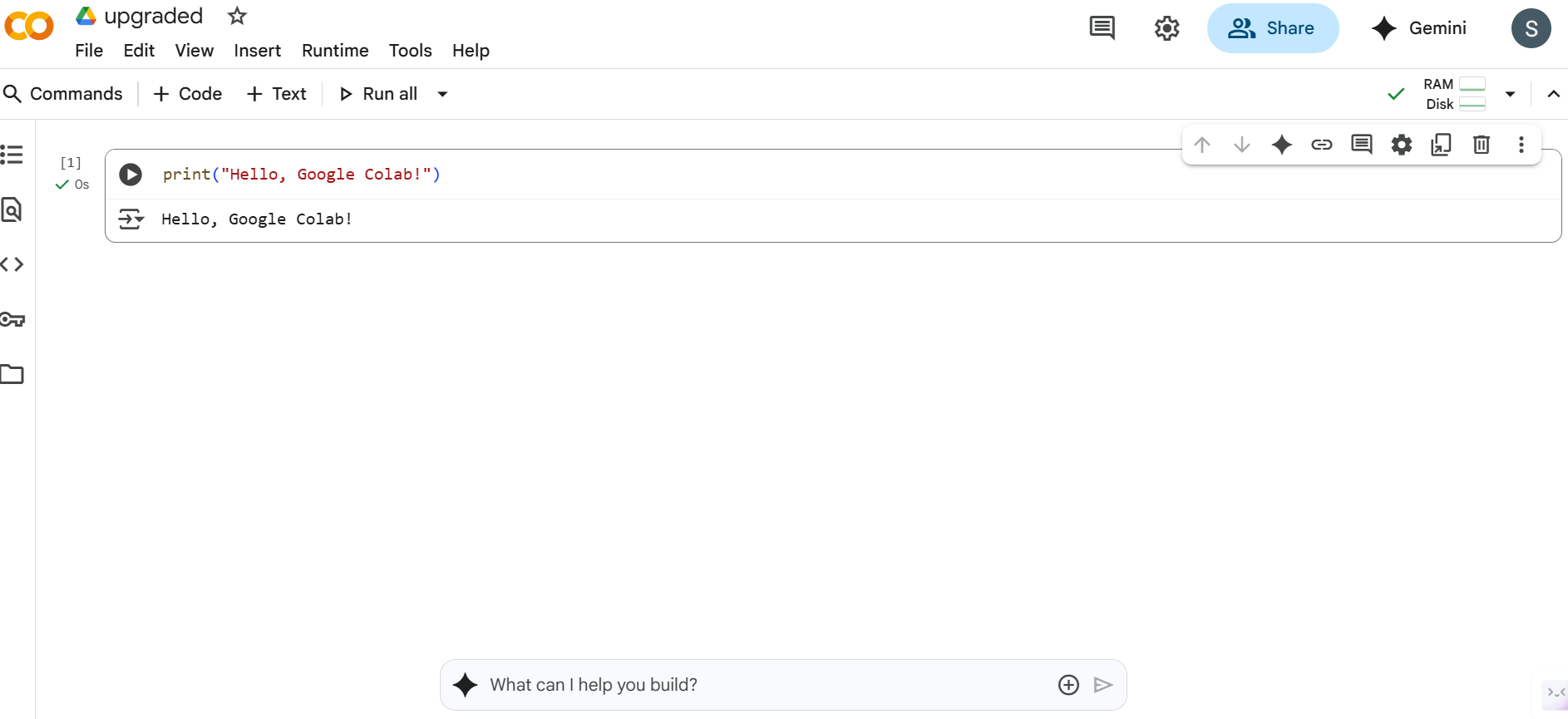Delete the current code cell

click(1481, 144)
